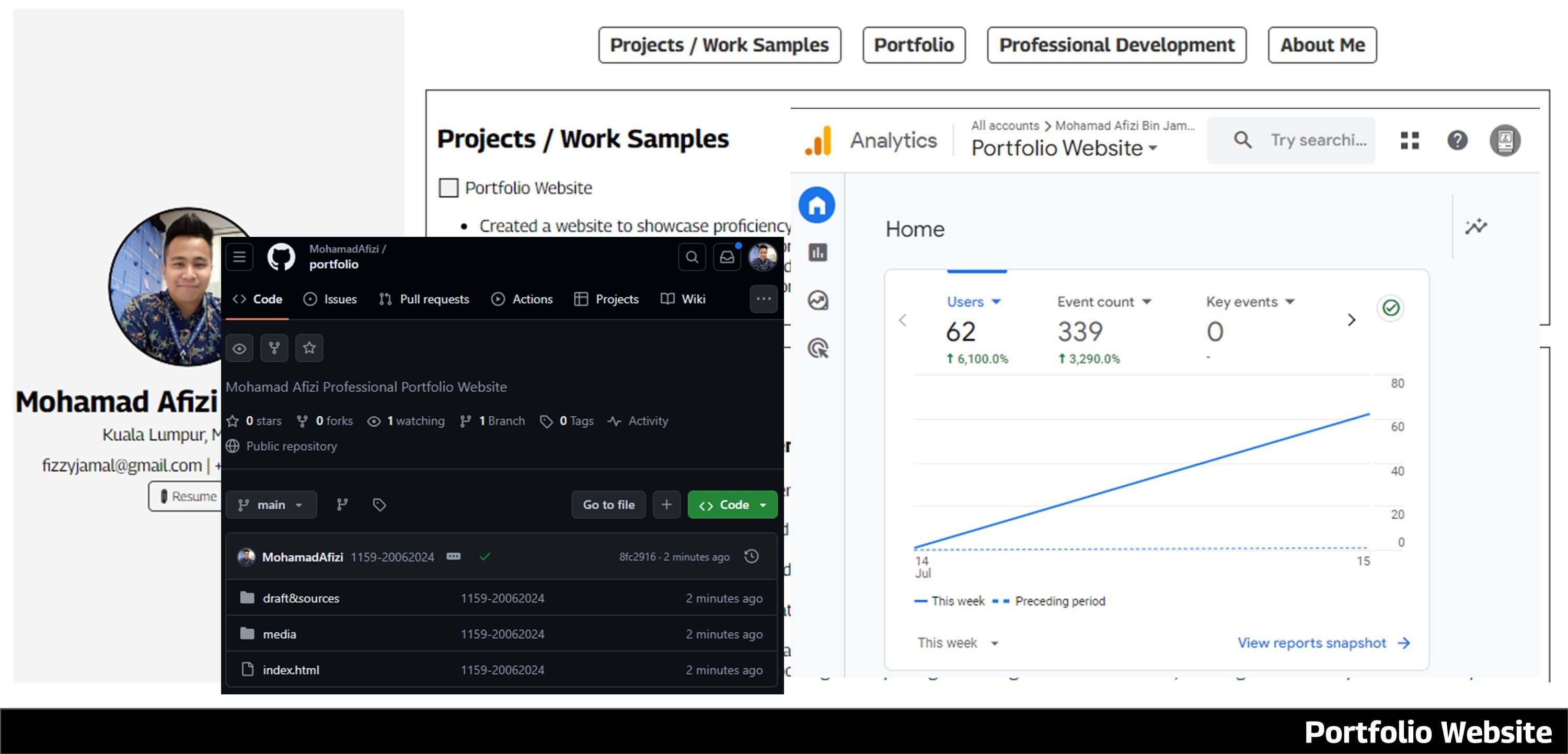
Task: Toggle the repository watch eye icon
Action: (x=239, y=348)
